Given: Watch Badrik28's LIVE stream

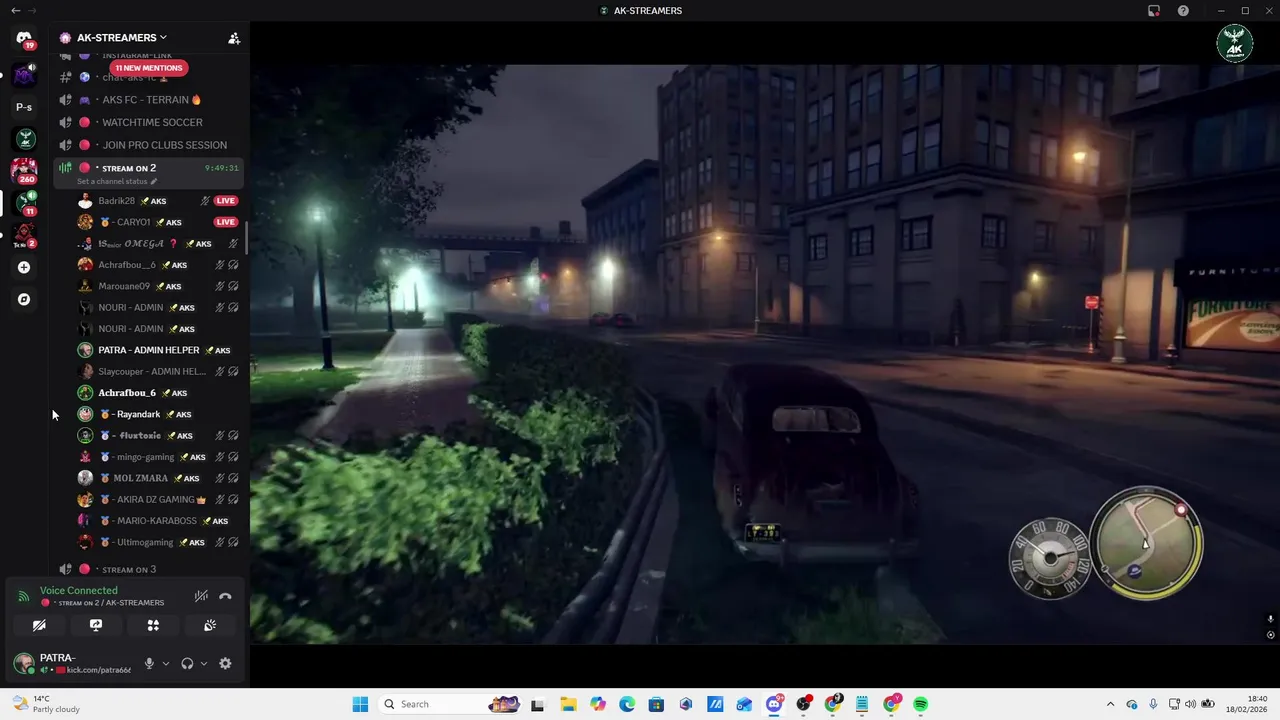Looking at the screenshot, I should click(x=226, y=201).
